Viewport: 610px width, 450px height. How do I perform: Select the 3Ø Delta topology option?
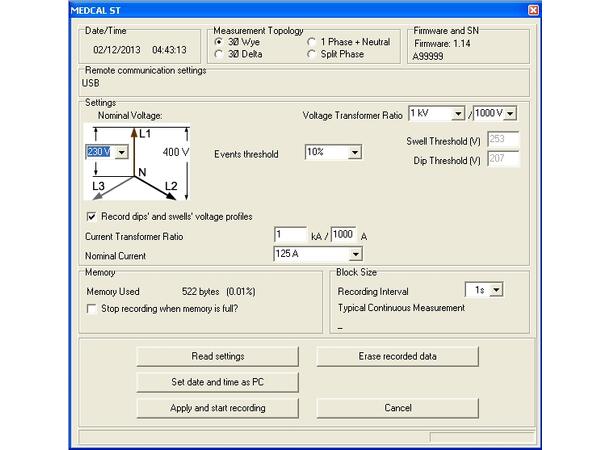point(219,54)
